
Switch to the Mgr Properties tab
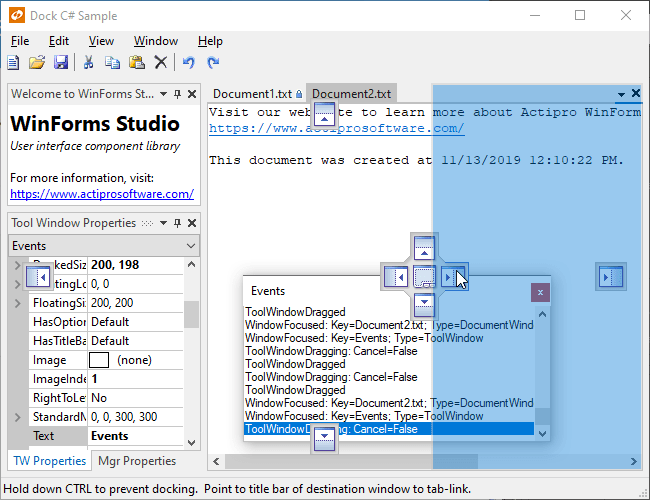point(136,461)
